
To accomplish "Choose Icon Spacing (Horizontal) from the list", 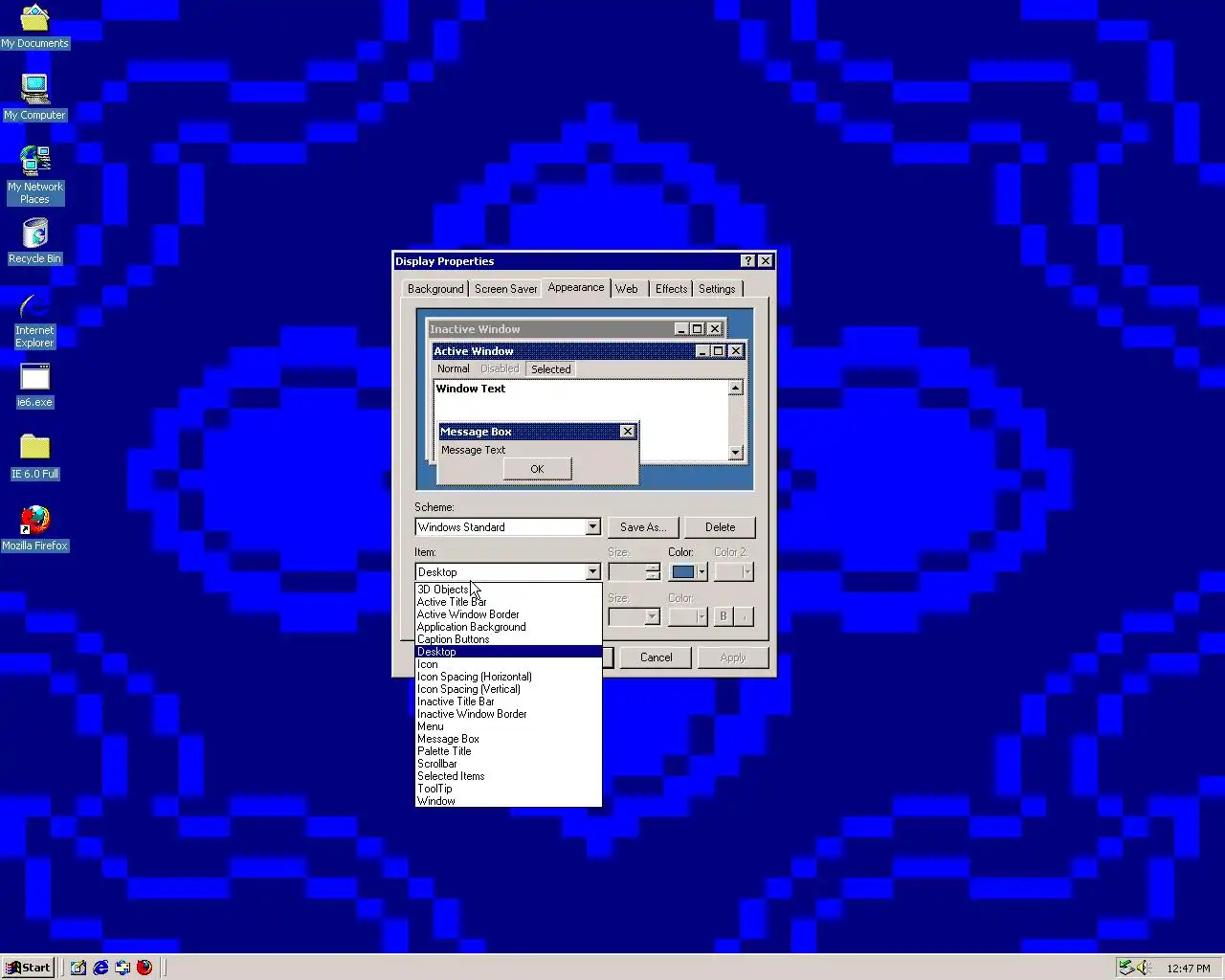I will (x=508, y=677).
